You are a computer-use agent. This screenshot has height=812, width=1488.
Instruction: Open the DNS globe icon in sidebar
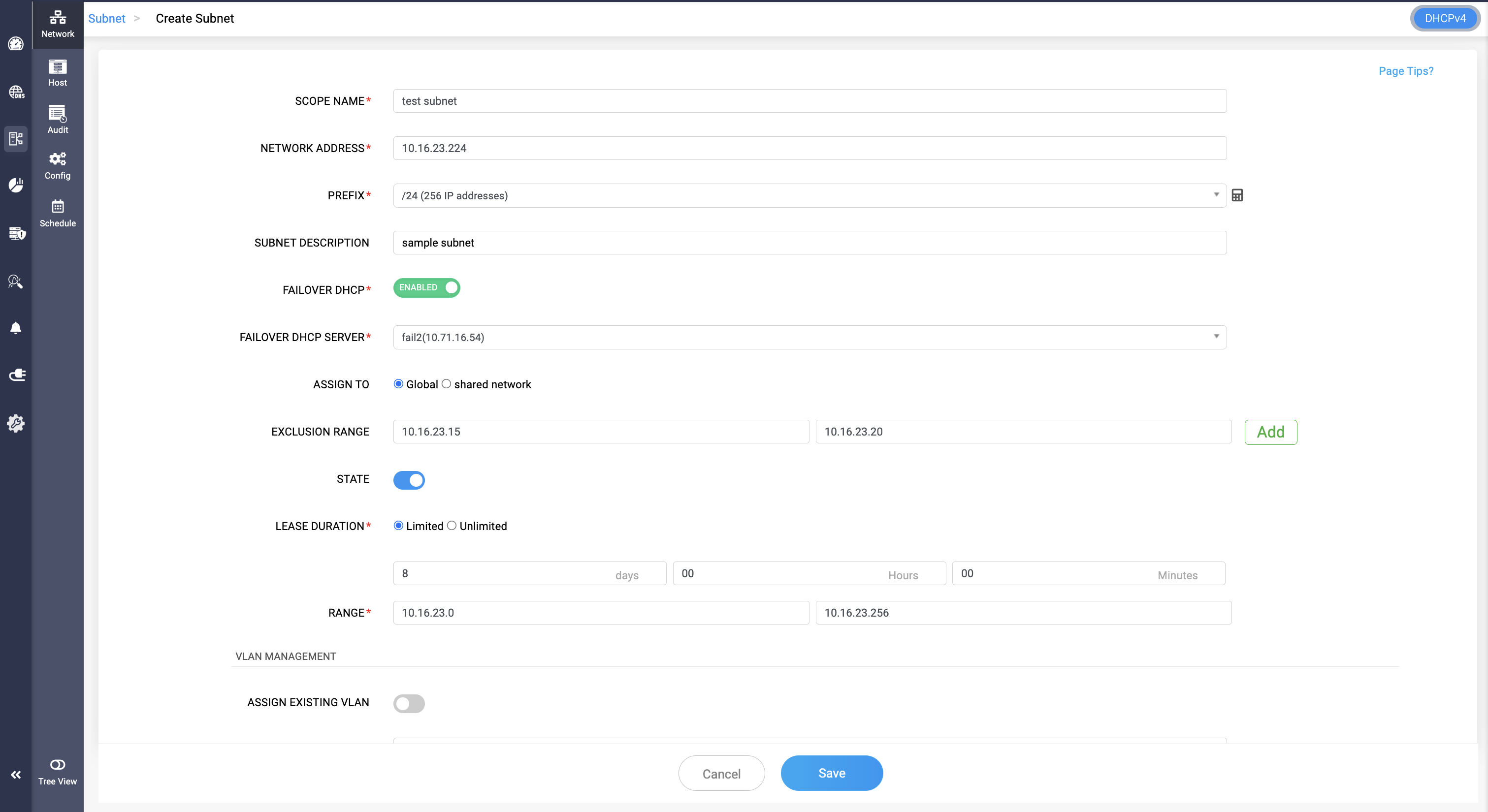tap(16, 92)
